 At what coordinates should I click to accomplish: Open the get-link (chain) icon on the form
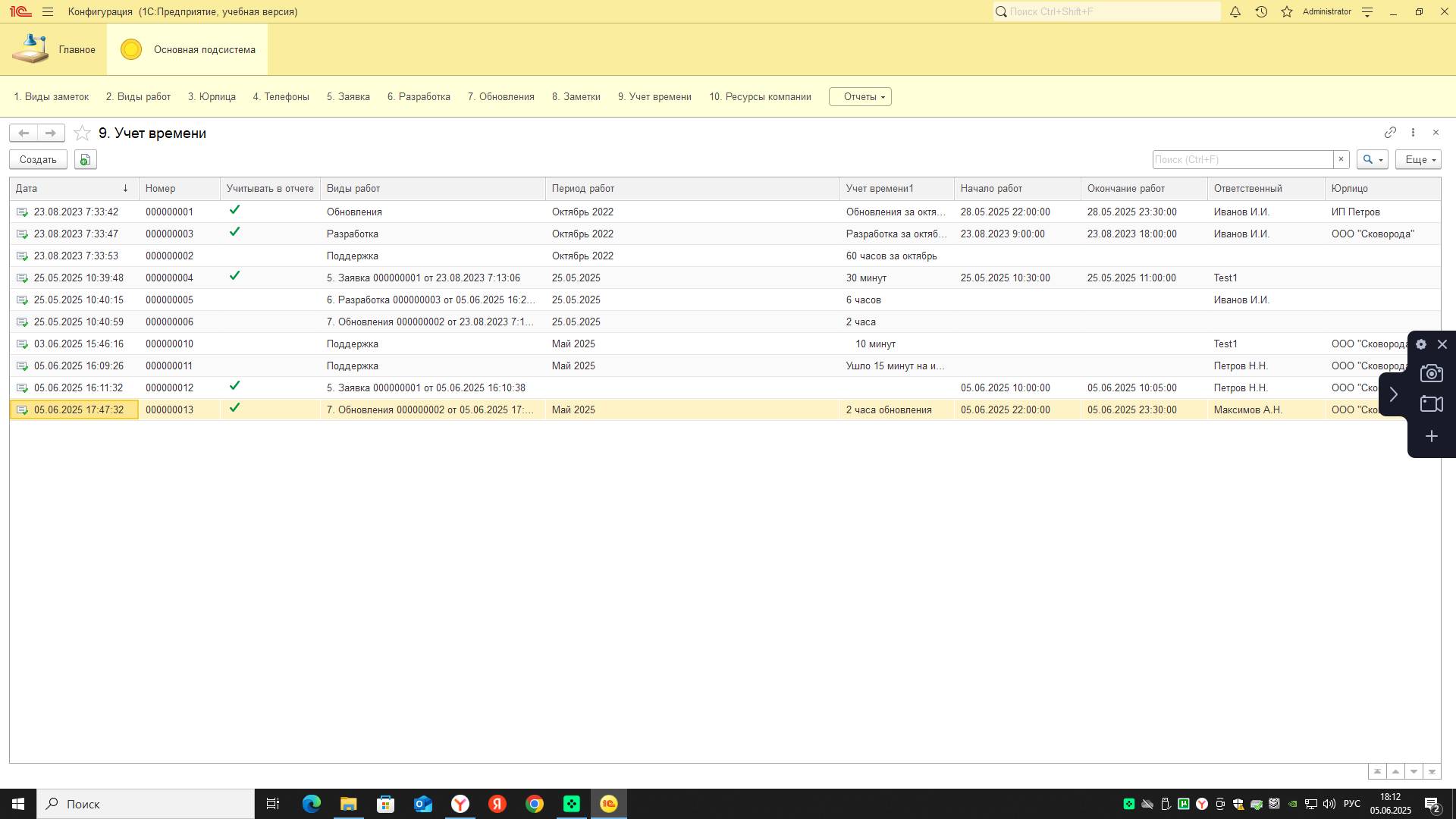pyautogui.click(x=1391, y=133)
